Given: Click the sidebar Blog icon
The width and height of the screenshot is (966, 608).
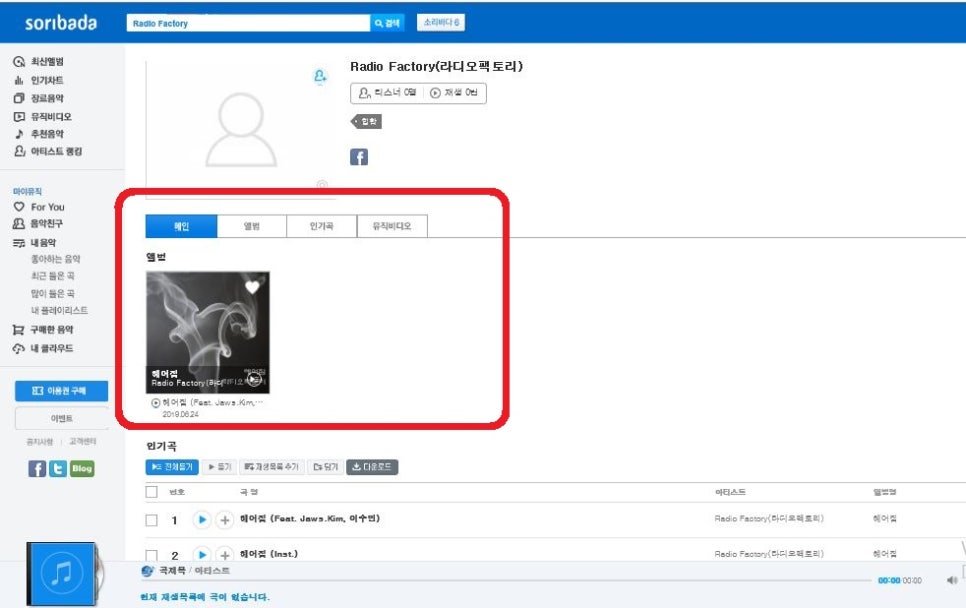Looking at the screenshot, I should (x=82, y=469).
